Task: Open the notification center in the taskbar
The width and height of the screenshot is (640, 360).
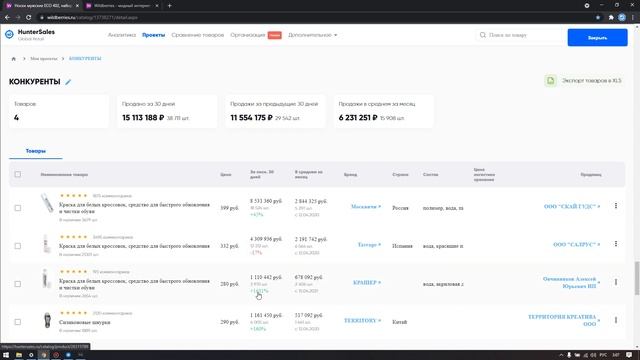Action: pyautogui.click(x=629, y=355)
